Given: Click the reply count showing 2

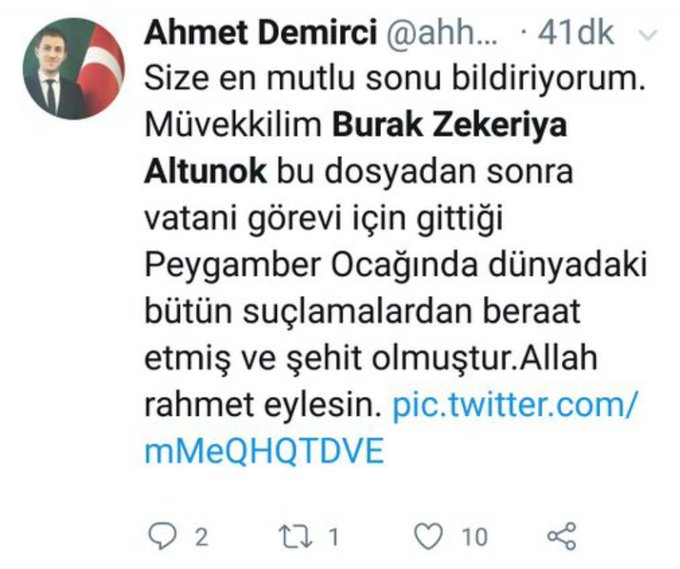Looking at the screenshot, I should (201, 537).
